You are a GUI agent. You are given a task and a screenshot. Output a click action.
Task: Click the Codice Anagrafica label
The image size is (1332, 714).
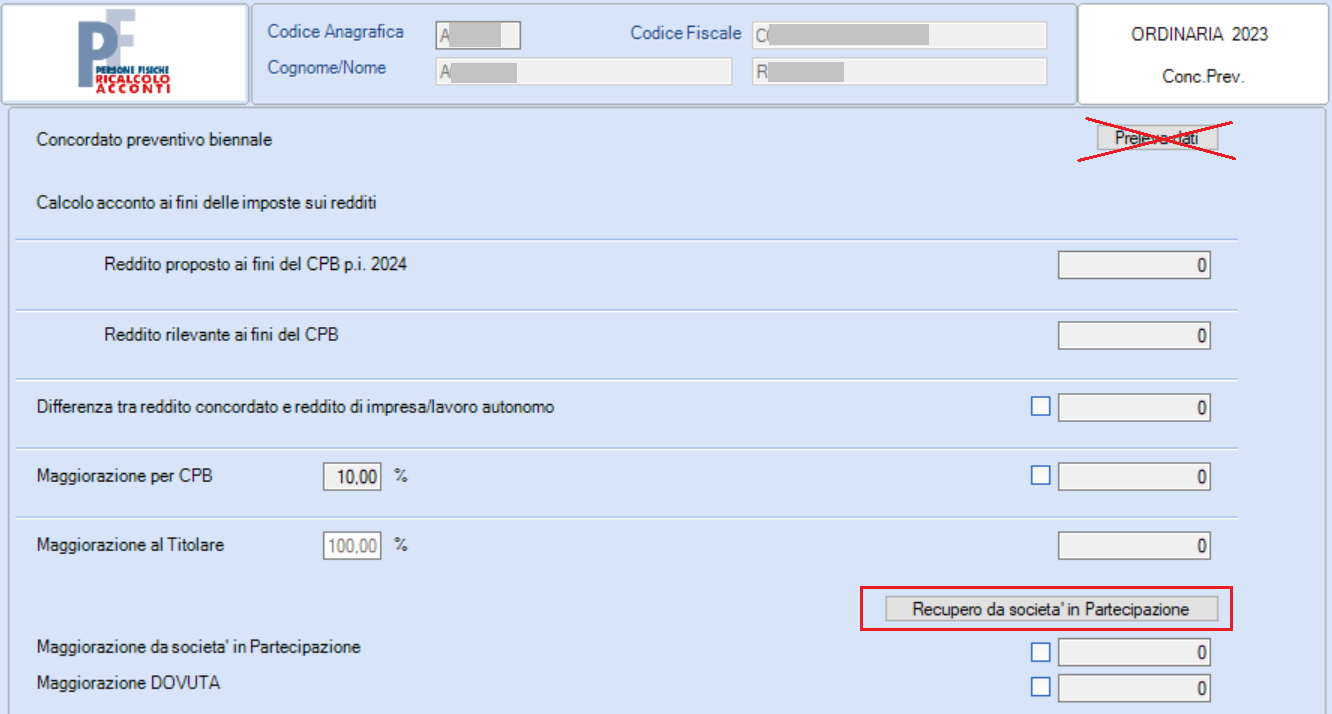[336, 32]
